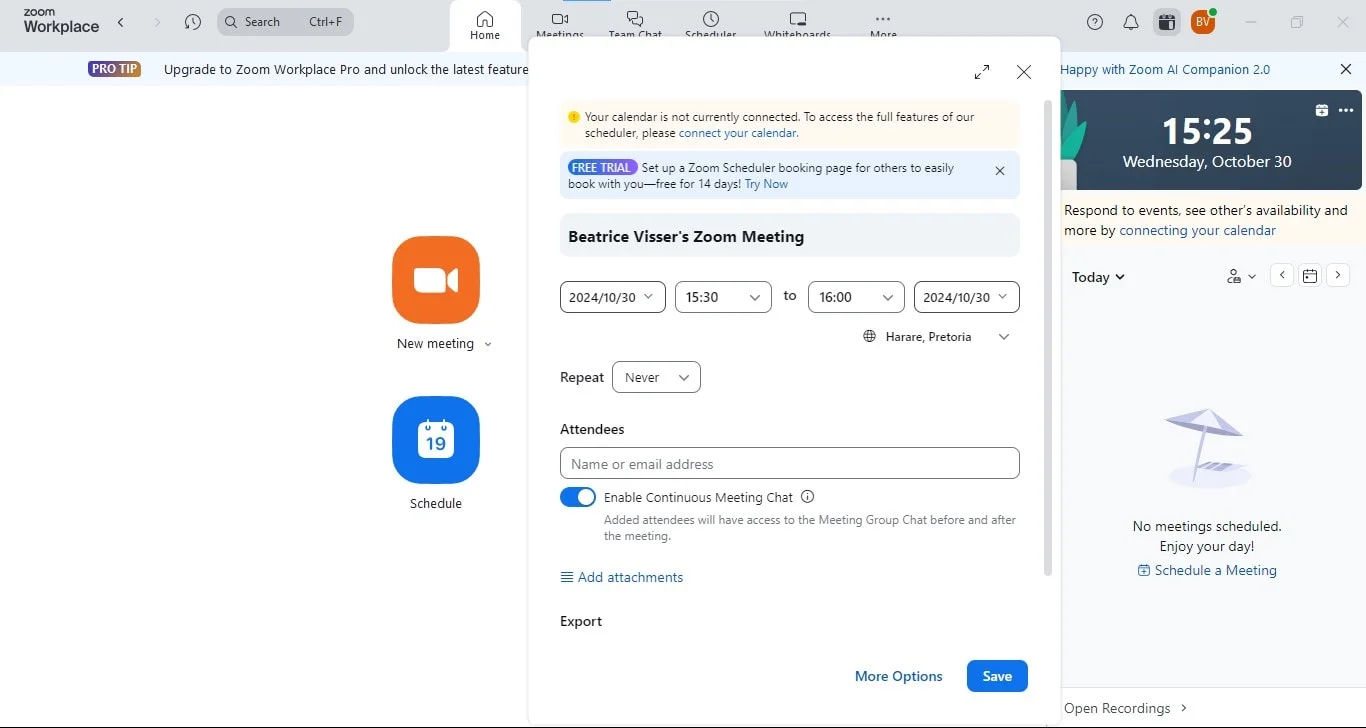
Task: Open the Today view dropdown
Action: (1098, 277)
